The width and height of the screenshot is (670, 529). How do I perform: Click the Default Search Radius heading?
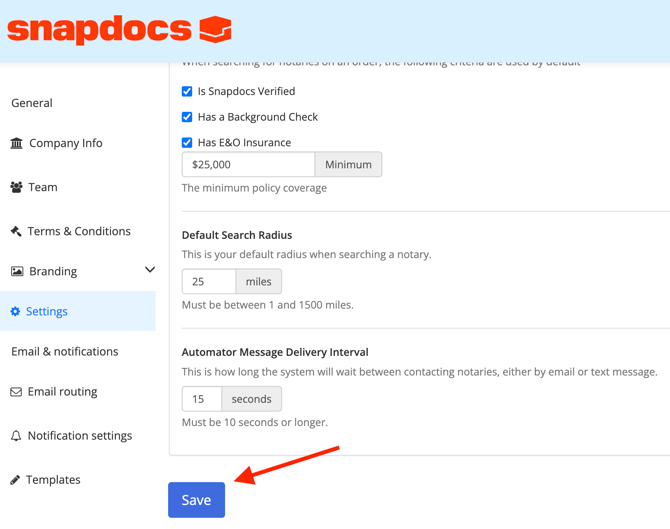237,235
